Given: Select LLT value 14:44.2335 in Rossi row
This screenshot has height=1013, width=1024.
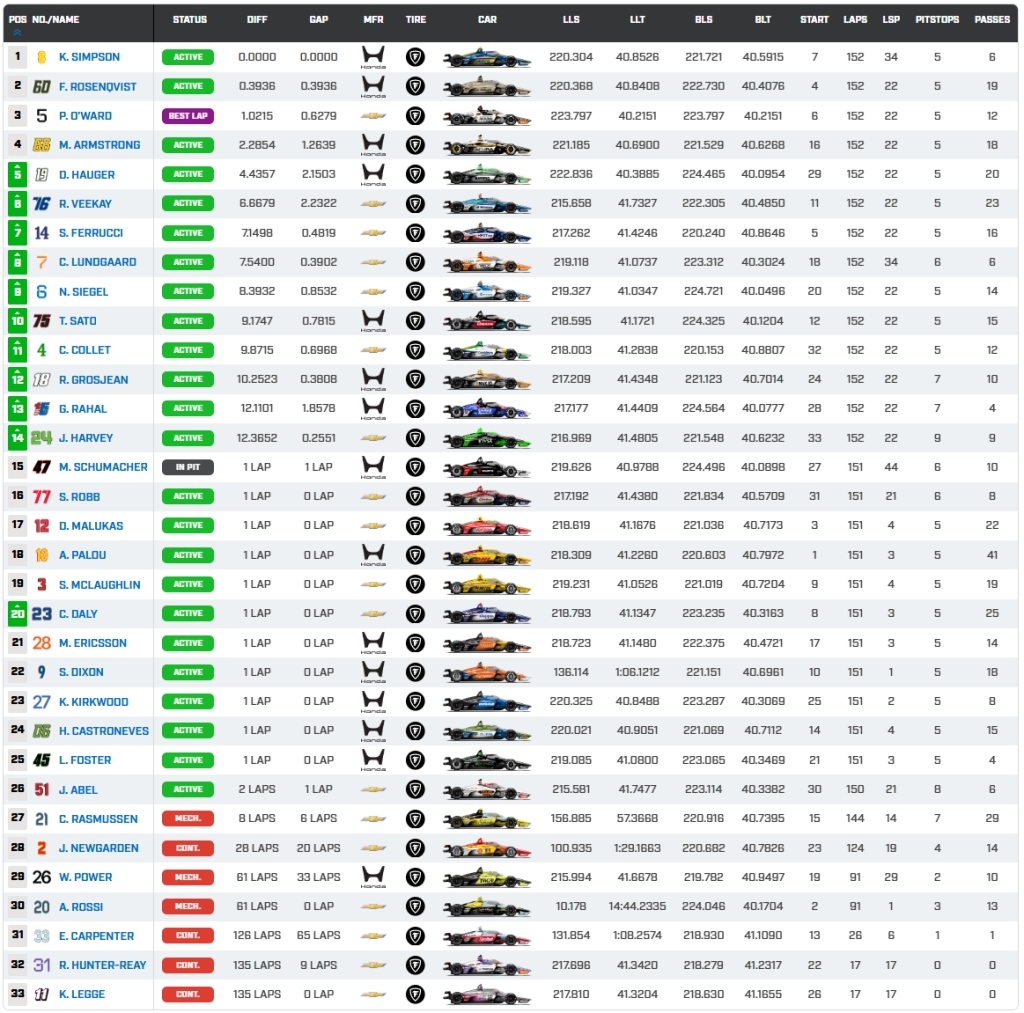Looking at the screenshot, I should [637, 906].
